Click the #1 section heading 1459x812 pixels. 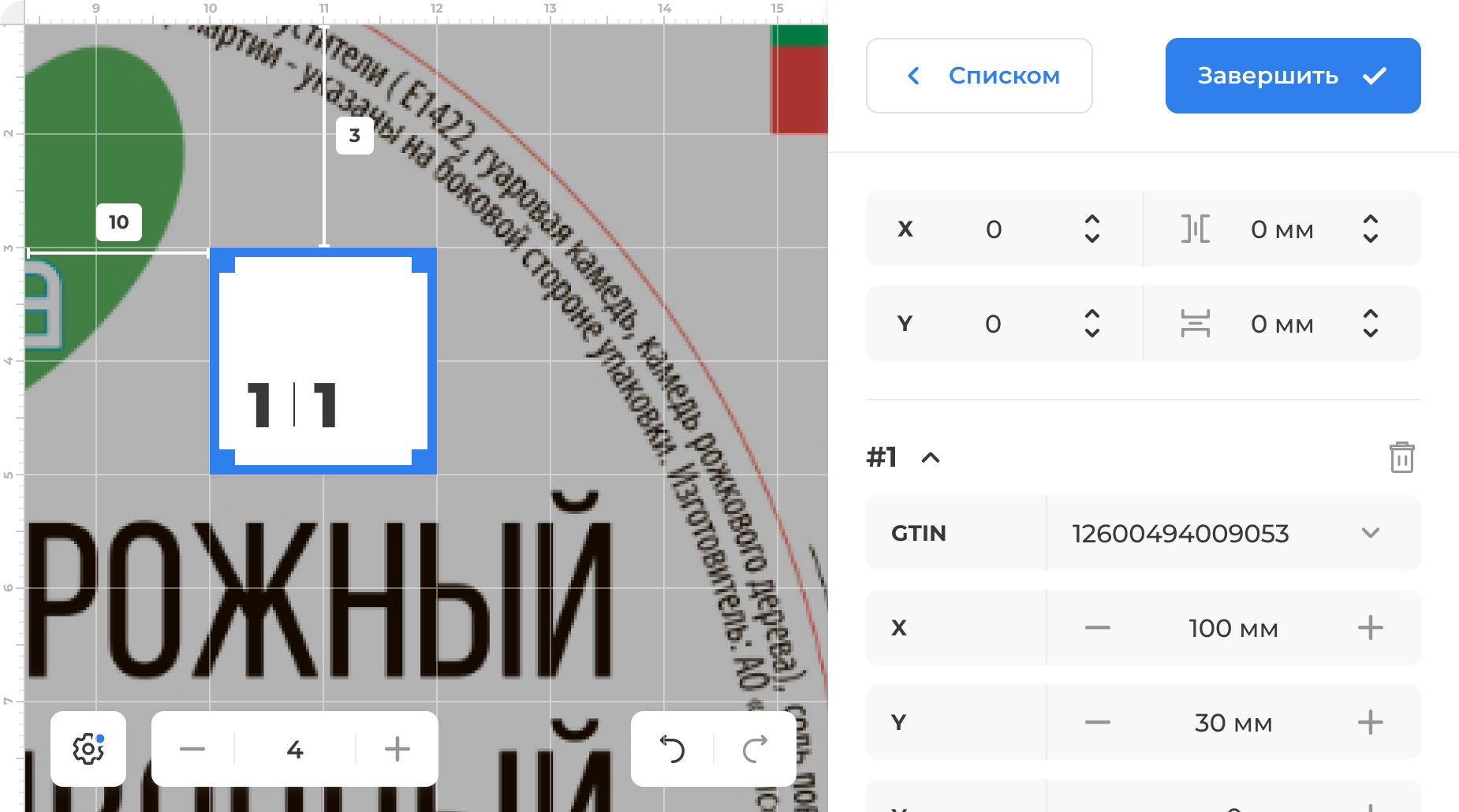pyautogui.click(x=882, y=457)
